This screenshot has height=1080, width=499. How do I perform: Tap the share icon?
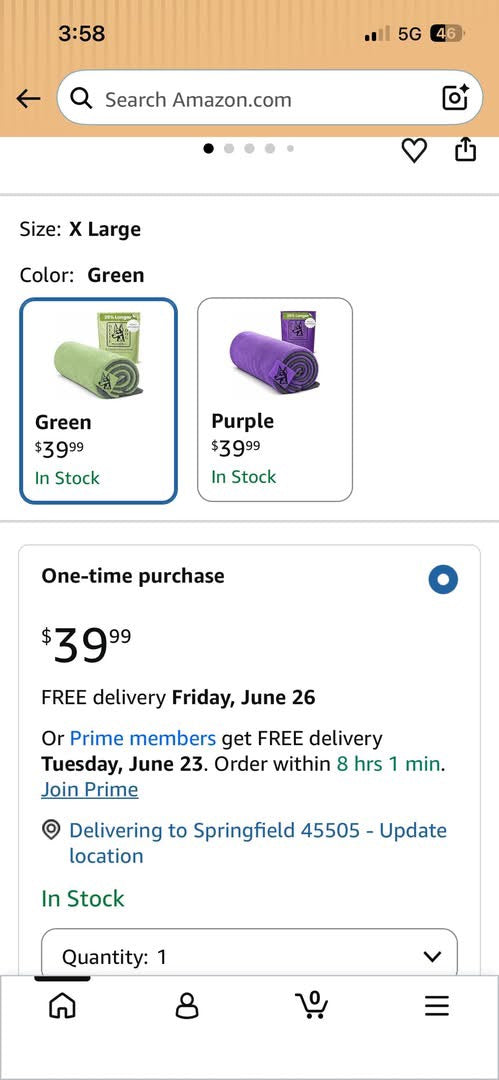tap(465, 149)
